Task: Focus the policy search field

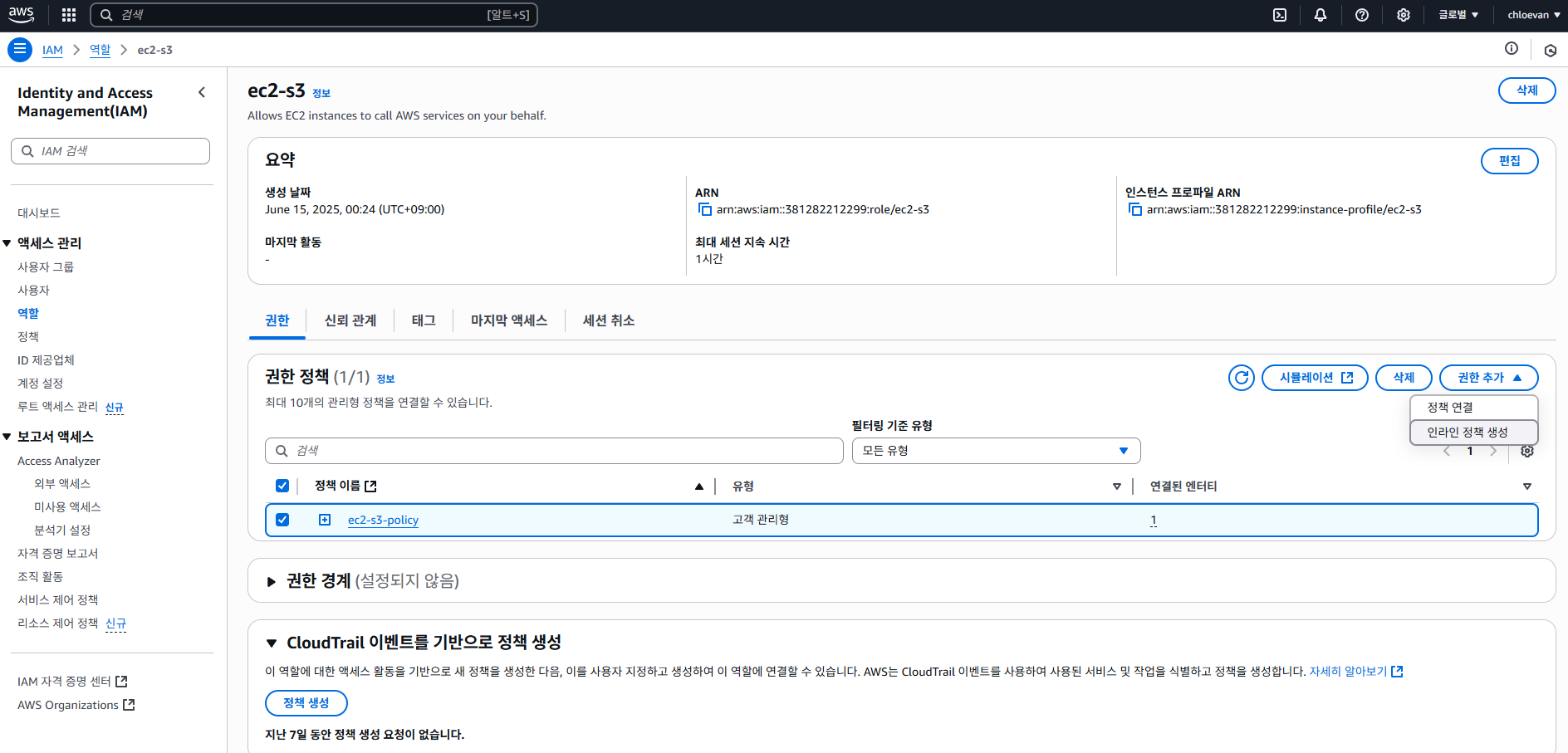Action: 554,451
